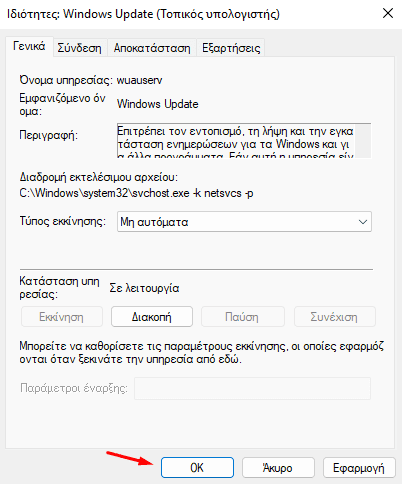The image size is (402, 484).
Task: Confirm the dialog with OK
Action: (197, 468)
